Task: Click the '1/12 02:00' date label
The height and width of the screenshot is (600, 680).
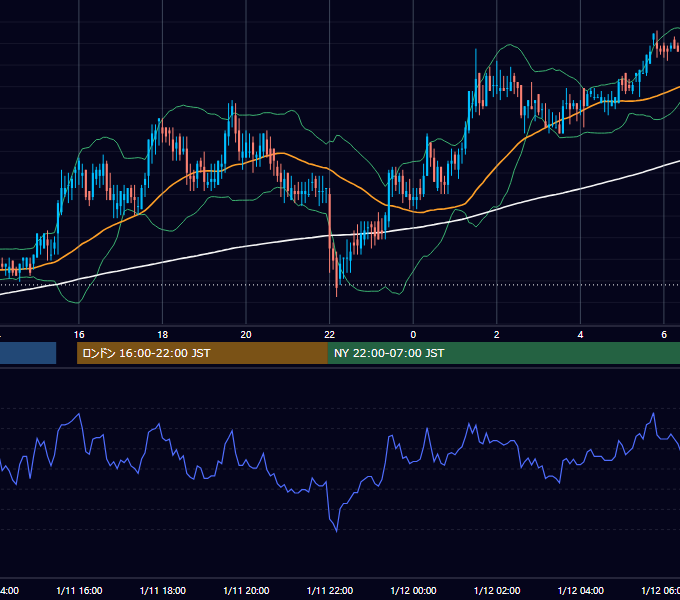Action: pos(497,591)
